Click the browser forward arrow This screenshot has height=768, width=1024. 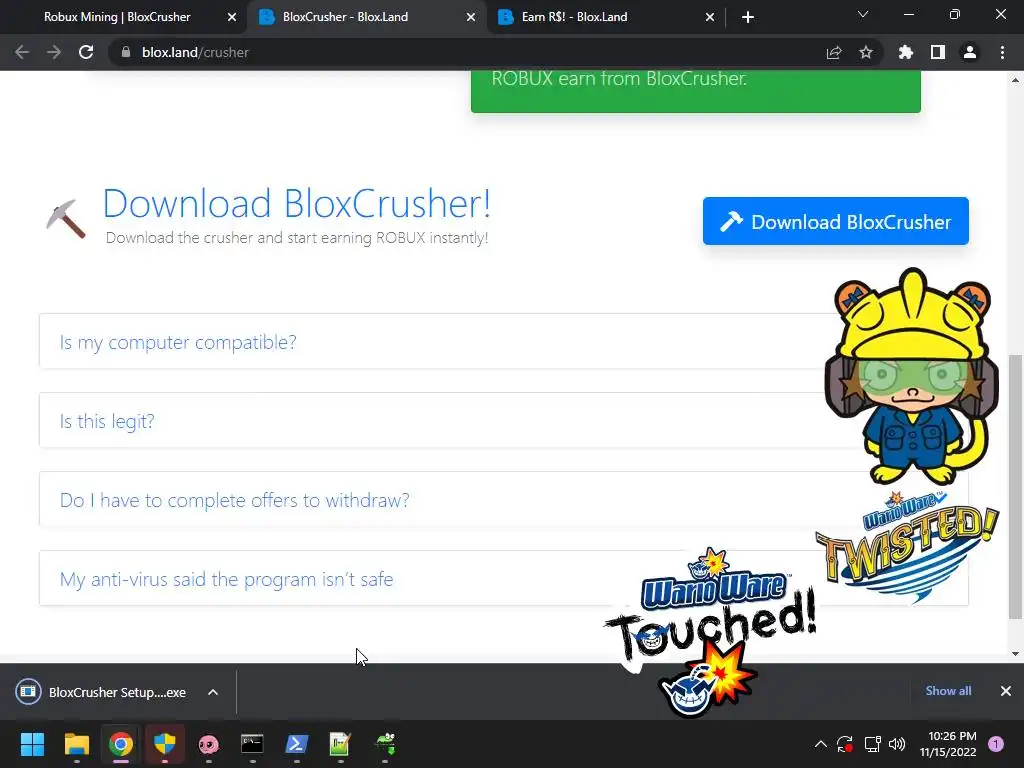point(54,52)
